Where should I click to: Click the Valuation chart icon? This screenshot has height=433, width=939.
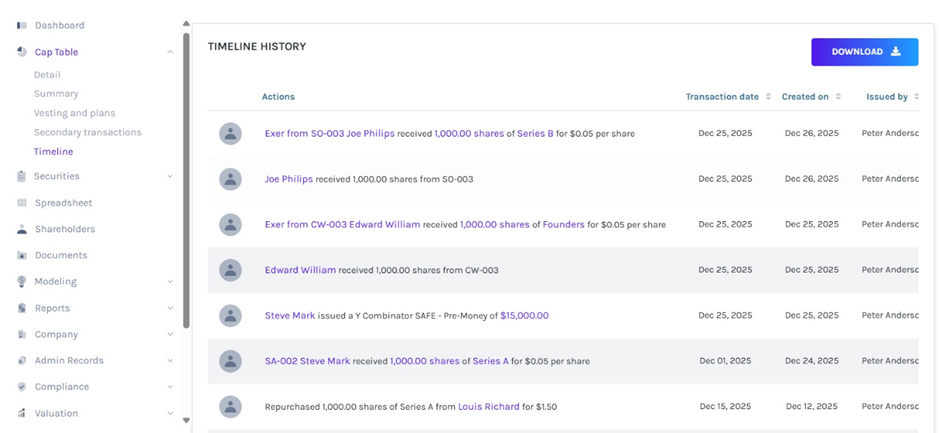click(22, 413)
